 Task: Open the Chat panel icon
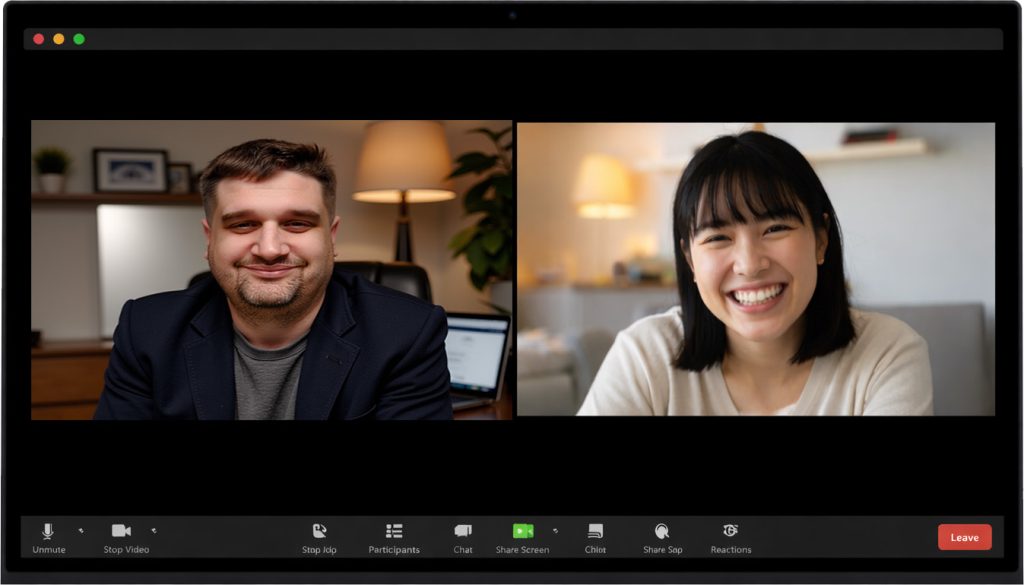[463, 531]
